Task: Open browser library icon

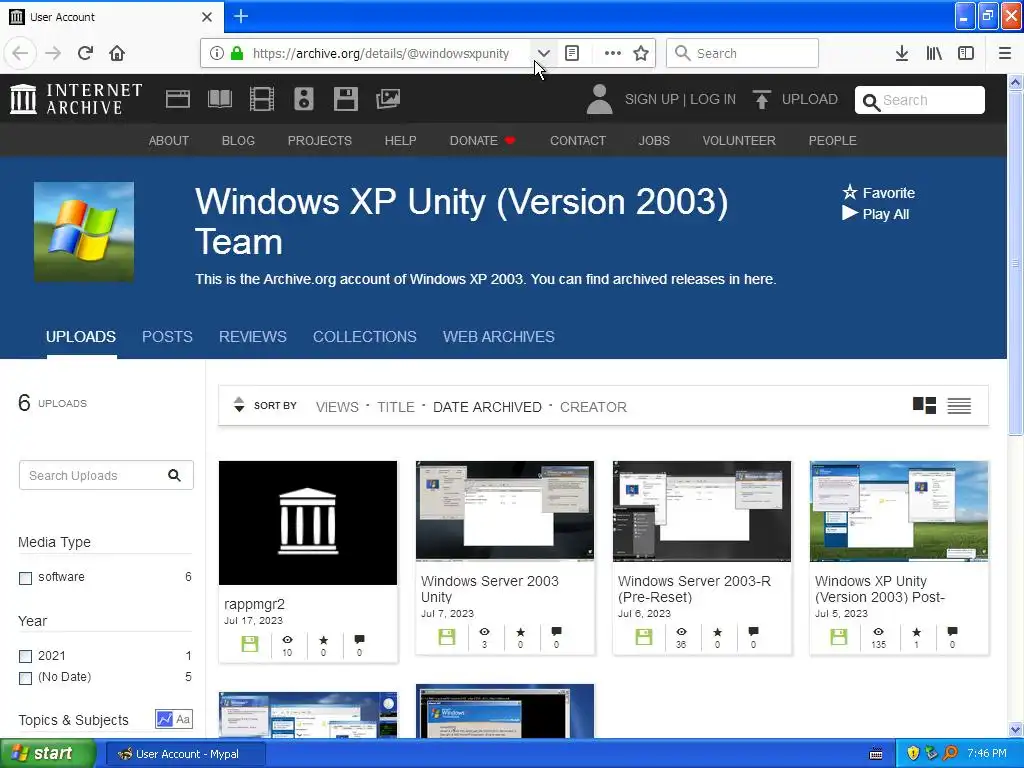Action: pyautogui.click(x=934, y=53)
